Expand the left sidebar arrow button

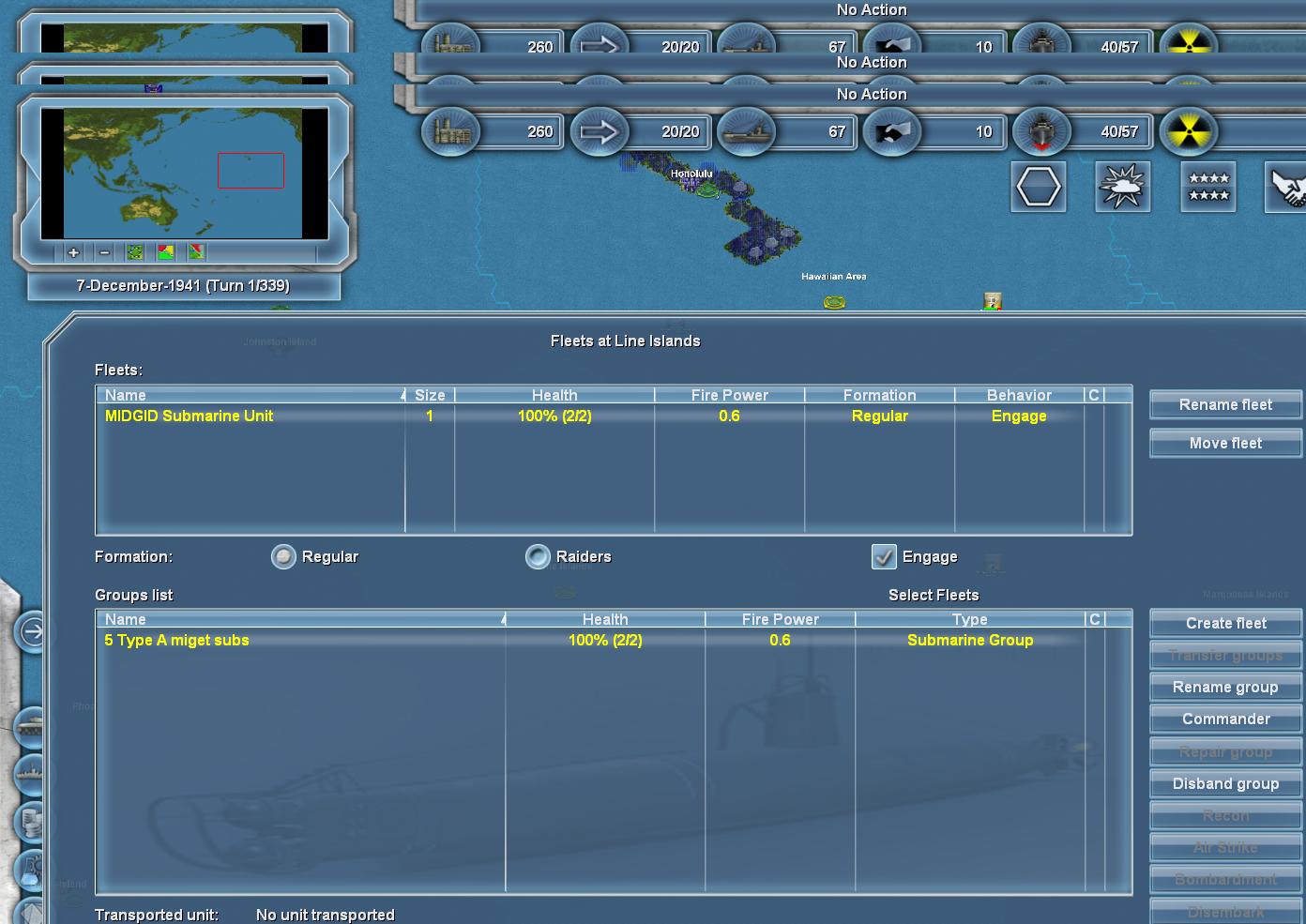pyautogui.click(x=31, y=631)
